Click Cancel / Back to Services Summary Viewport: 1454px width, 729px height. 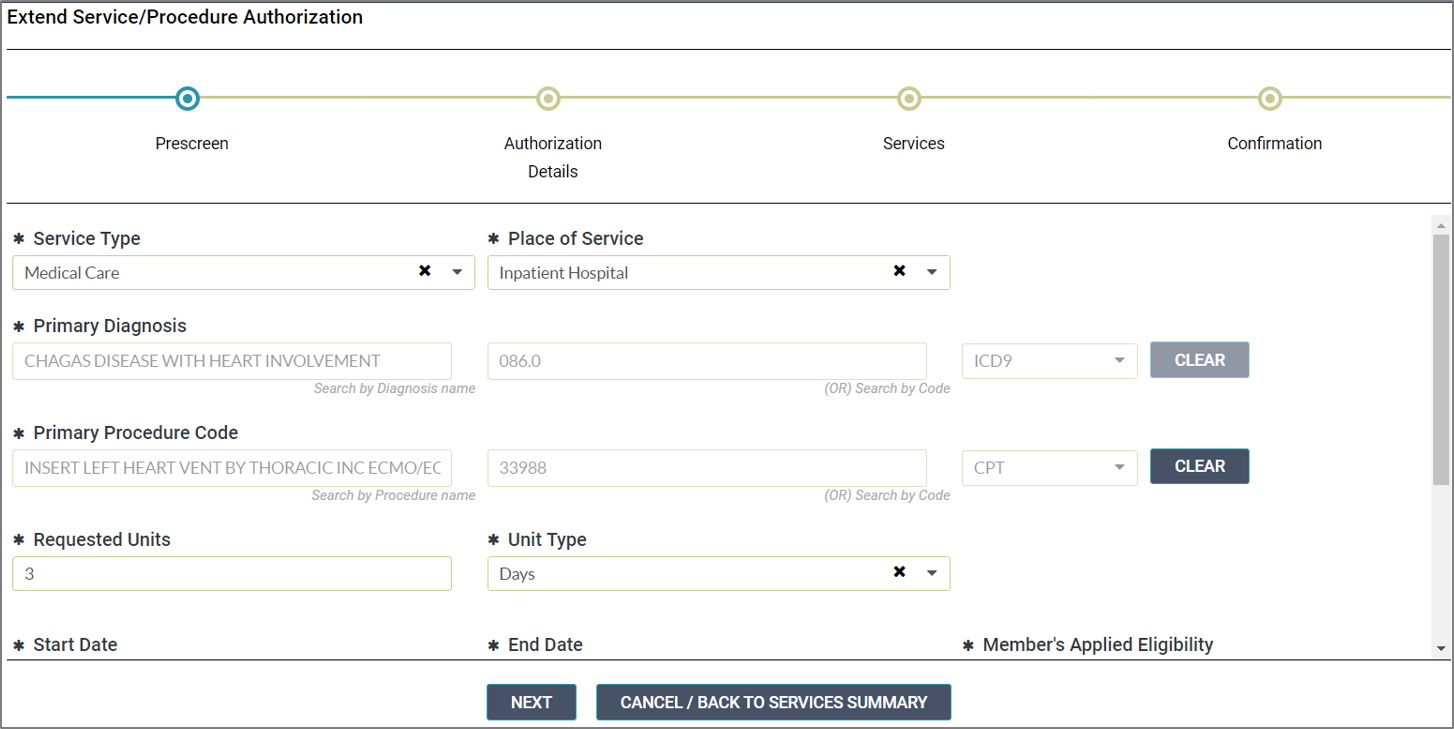click(773, 702)
